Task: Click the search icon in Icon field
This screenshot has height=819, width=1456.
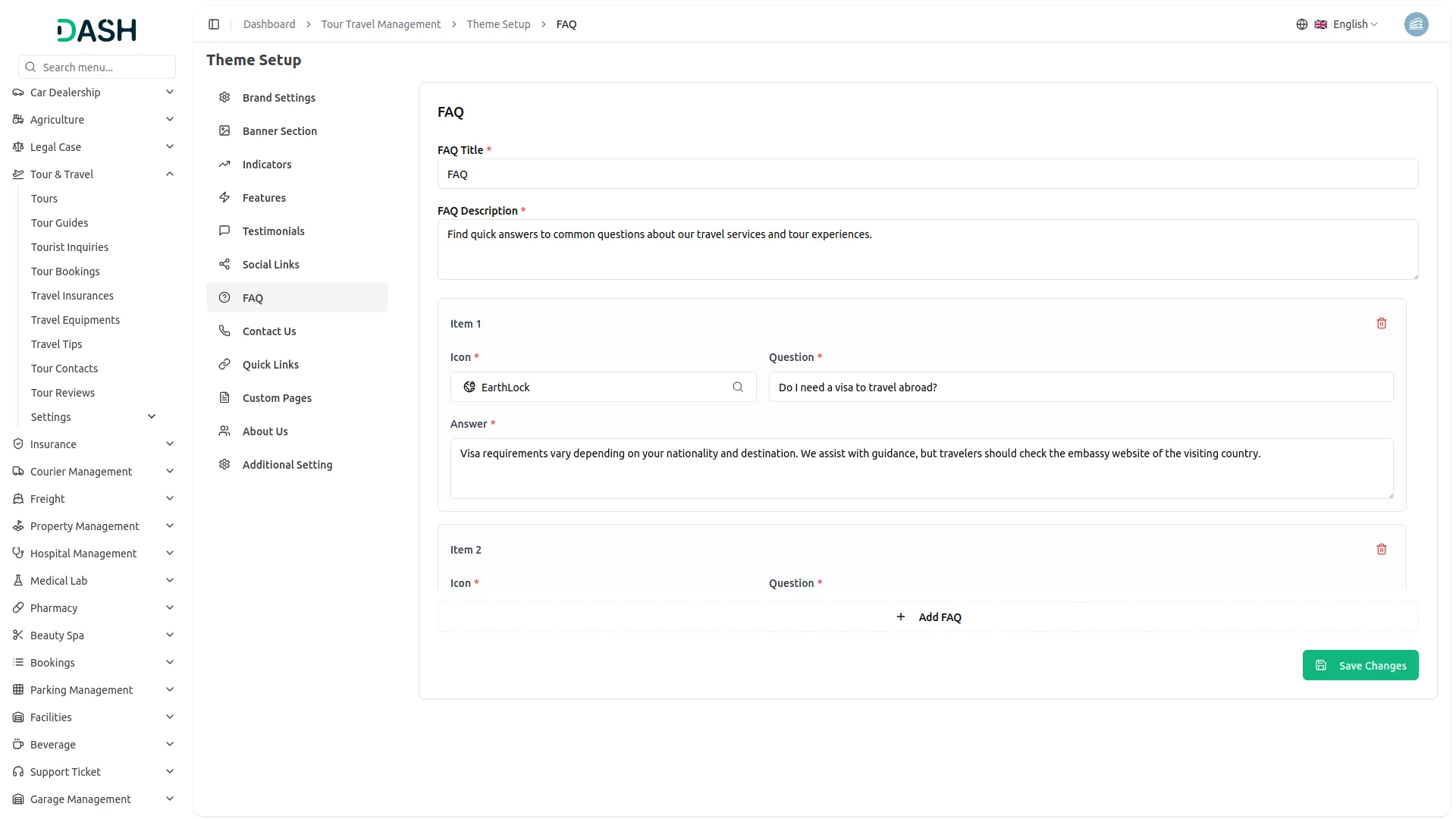Action: tap(737, 388)
